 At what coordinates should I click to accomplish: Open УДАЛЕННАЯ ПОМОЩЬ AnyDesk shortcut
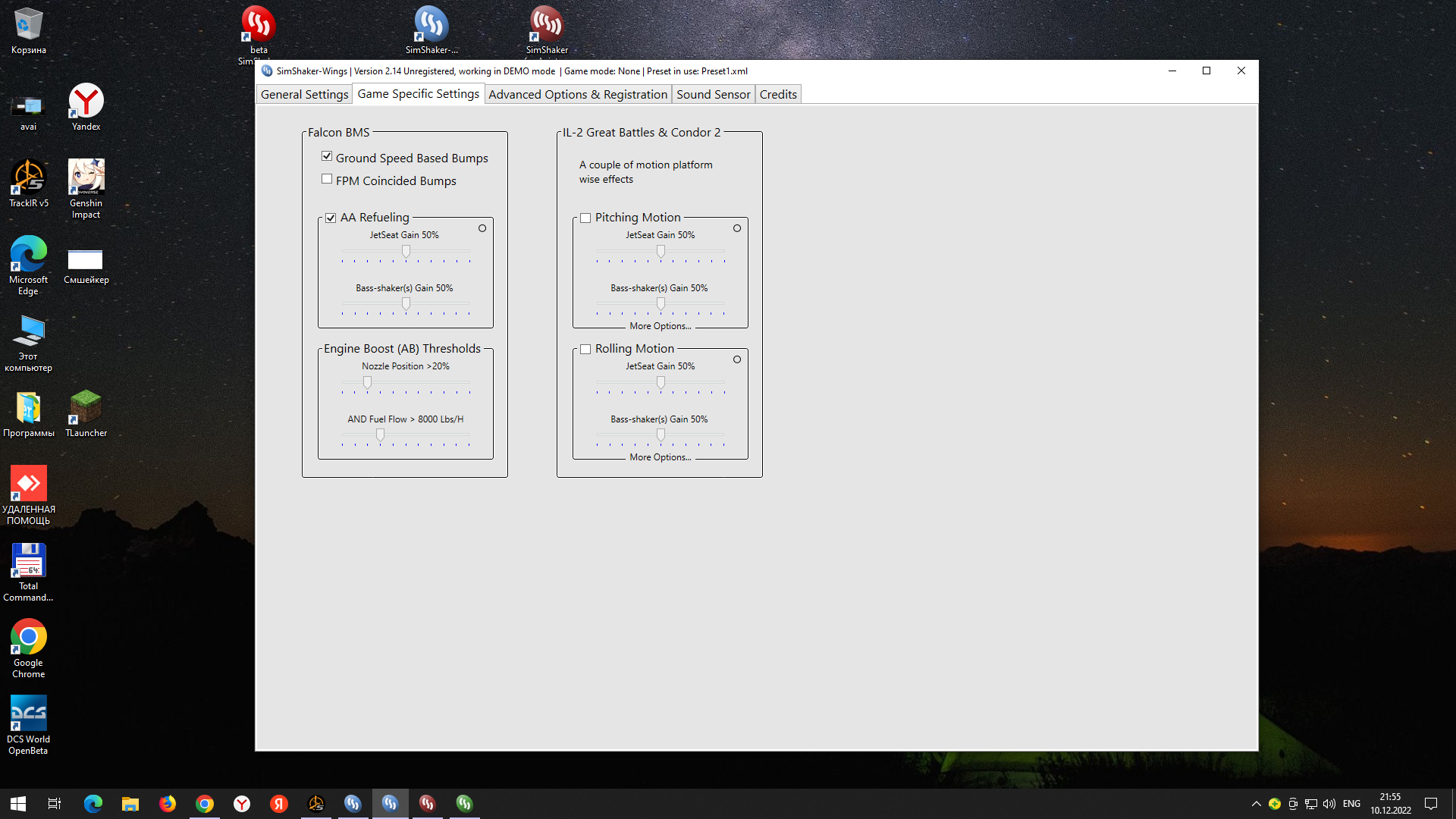click(x=29, y=495)
